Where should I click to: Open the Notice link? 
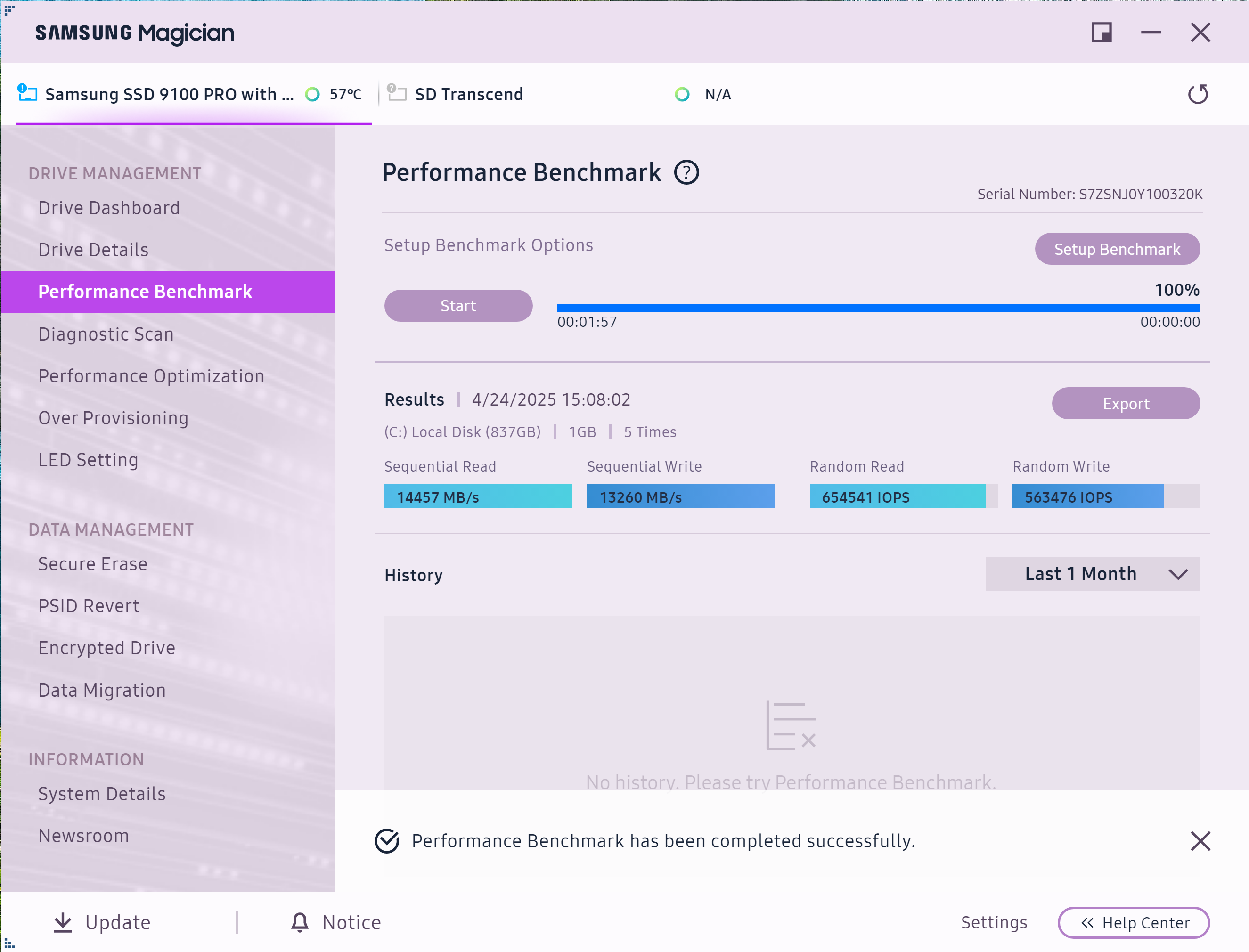[x=352, y=923]
